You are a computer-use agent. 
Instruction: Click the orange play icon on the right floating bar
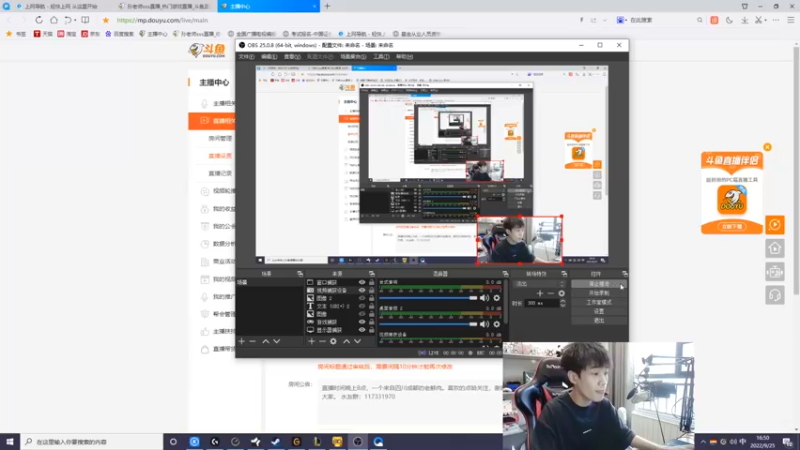(x=774, y=224)
